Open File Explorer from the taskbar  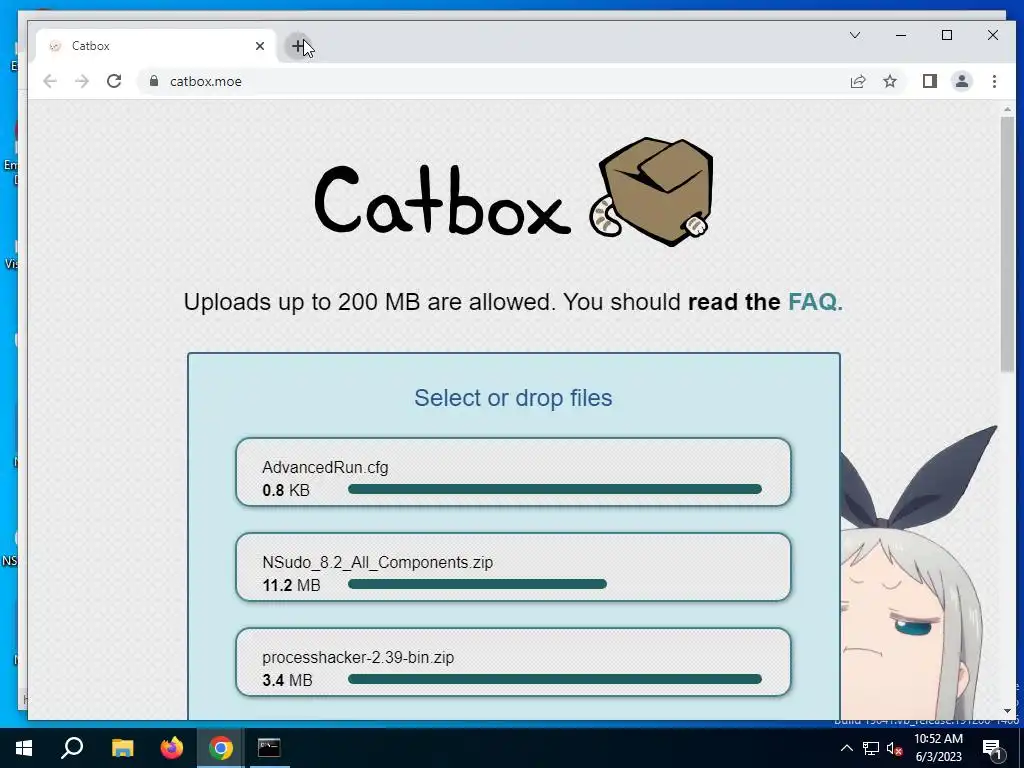pos(122,748)
